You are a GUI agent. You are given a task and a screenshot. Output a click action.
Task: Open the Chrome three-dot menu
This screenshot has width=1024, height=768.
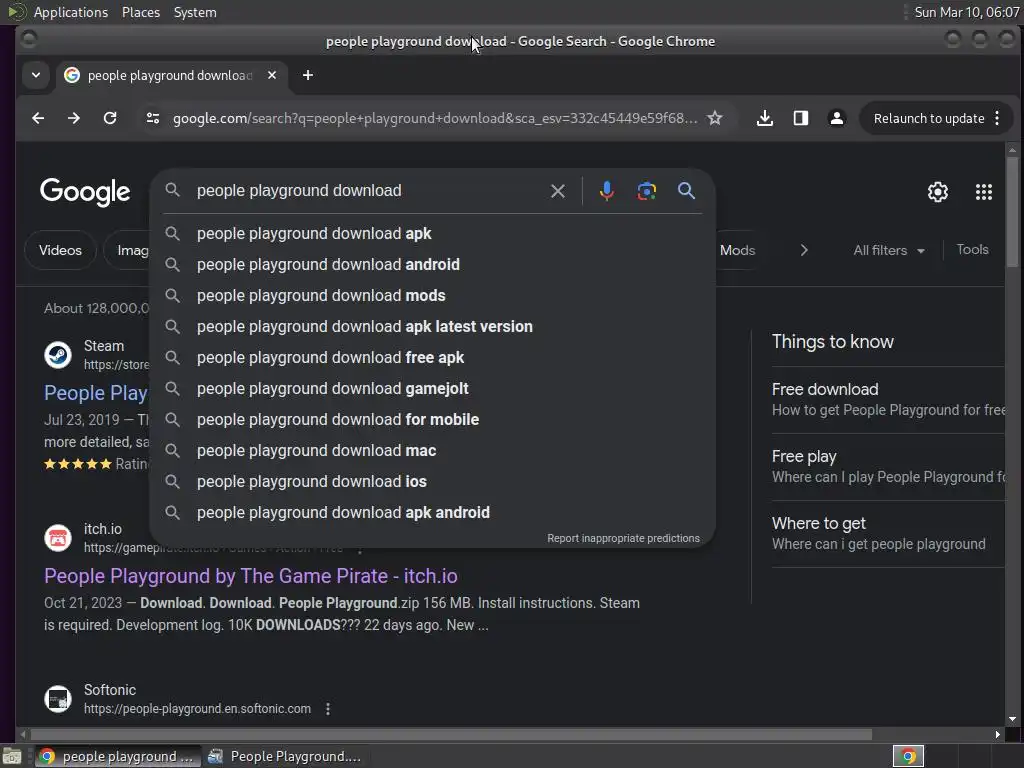[x=997, y=118]
